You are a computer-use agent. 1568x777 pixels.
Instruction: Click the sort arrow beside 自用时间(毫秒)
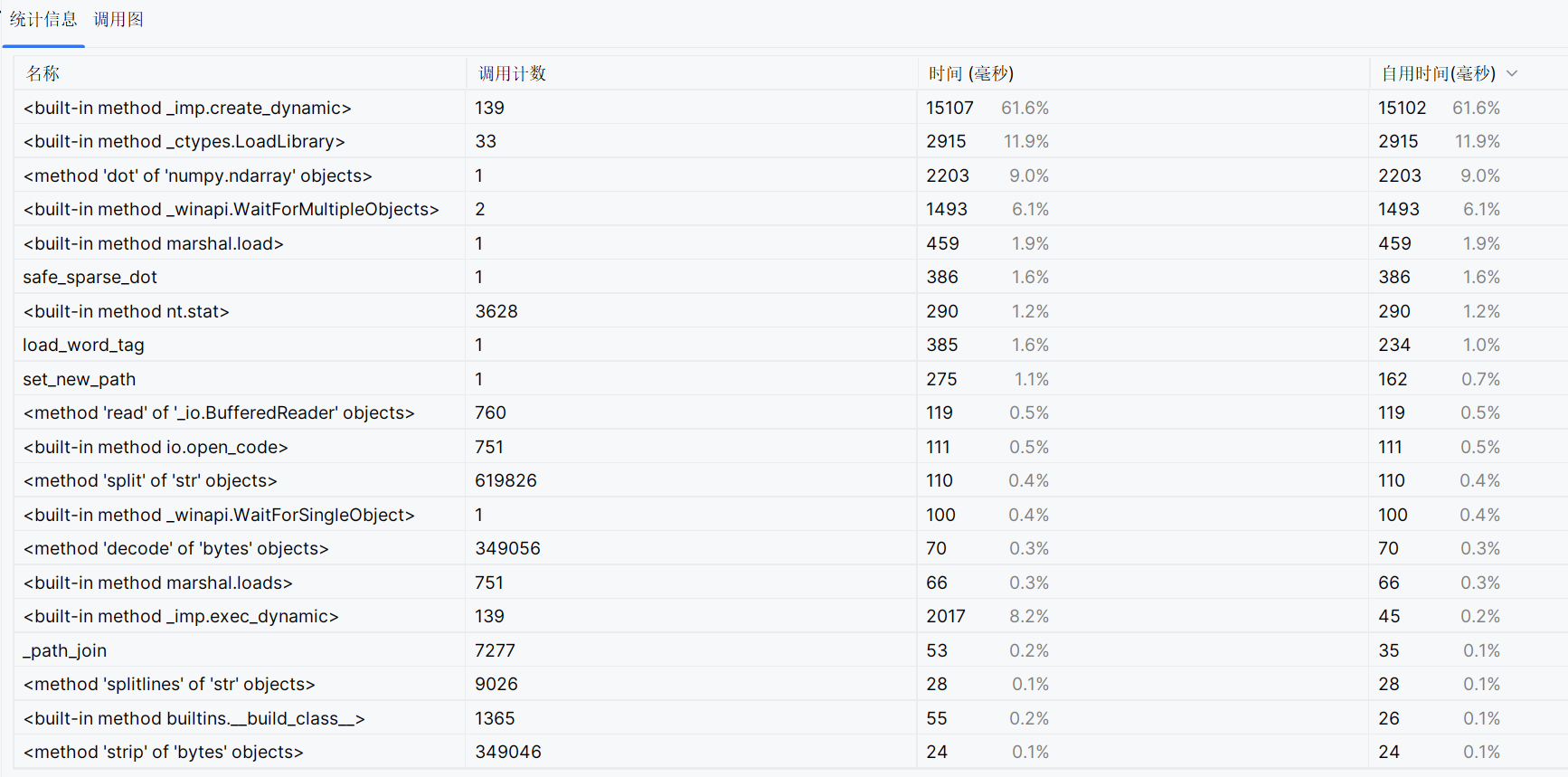pyautogui.click(x=1512, y=73)
